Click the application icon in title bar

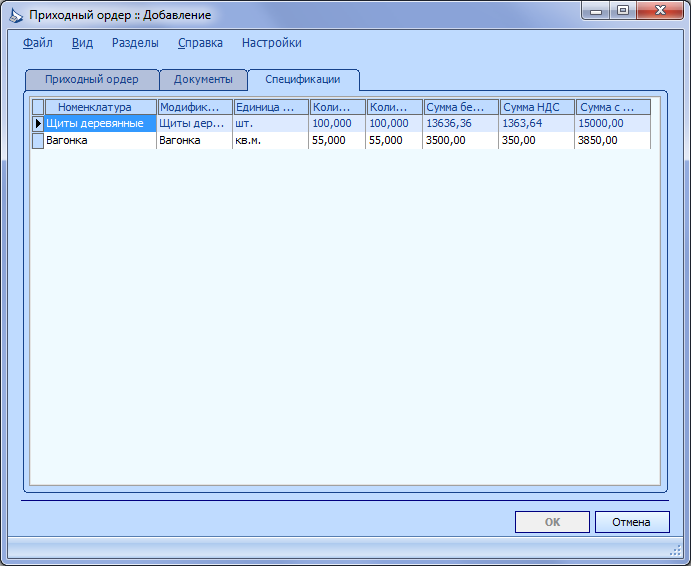click(x=16, y=15)
